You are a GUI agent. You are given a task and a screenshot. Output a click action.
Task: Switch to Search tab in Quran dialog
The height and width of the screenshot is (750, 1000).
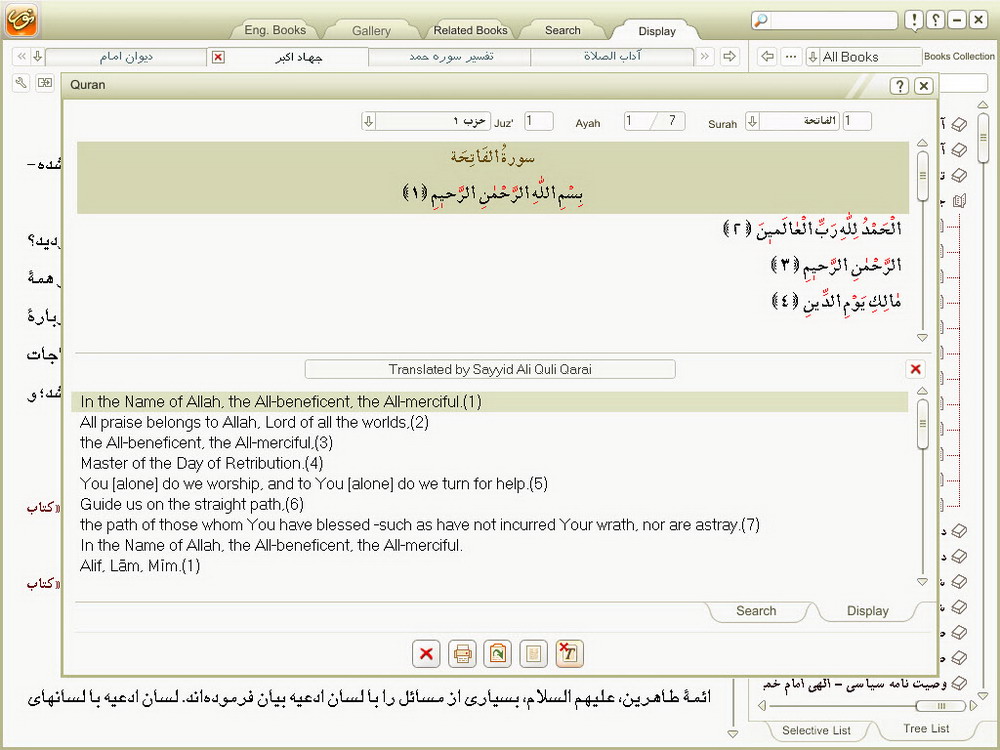coord(756,611)
